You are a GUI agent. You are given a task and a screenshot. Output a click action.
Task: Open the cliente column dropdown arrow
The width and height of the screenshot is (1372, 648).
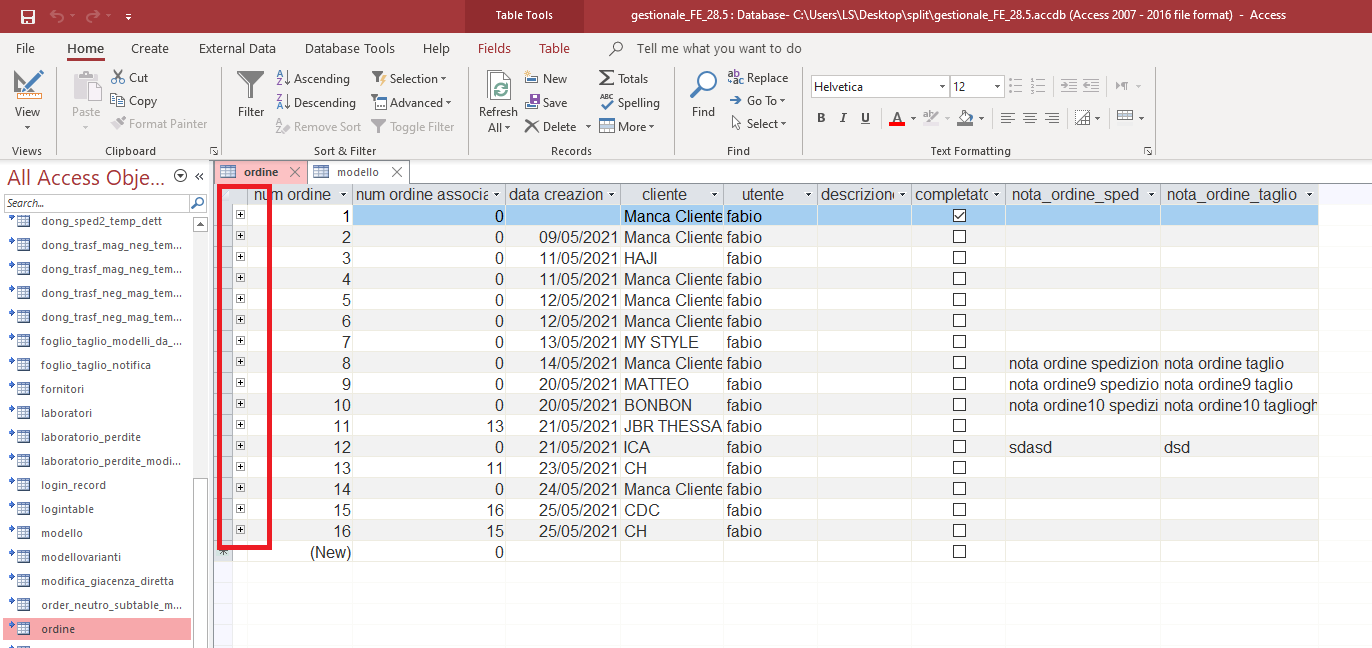coord(714,195)
